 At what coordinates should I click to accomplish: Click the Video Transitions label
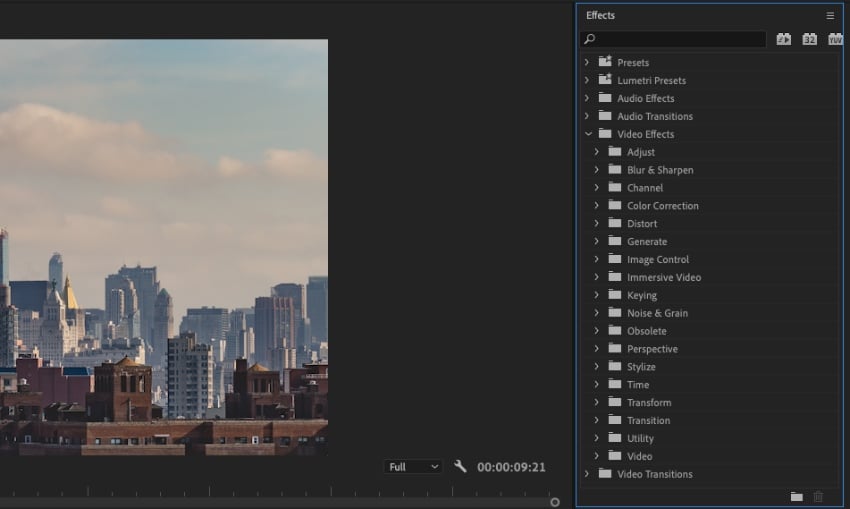tap(655, 474)
